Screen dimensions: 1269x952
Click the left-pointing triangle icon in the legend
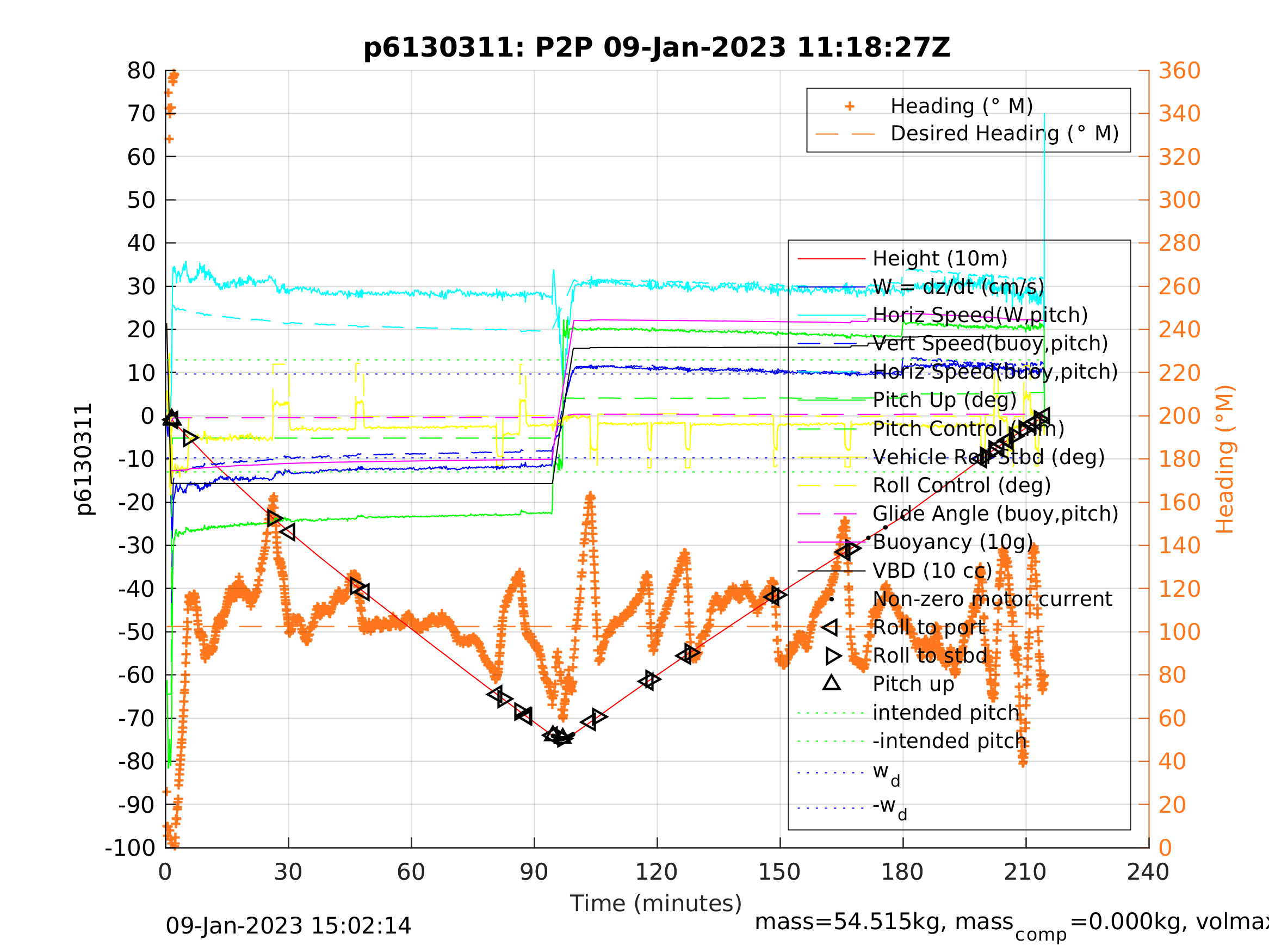click(830, 627)
